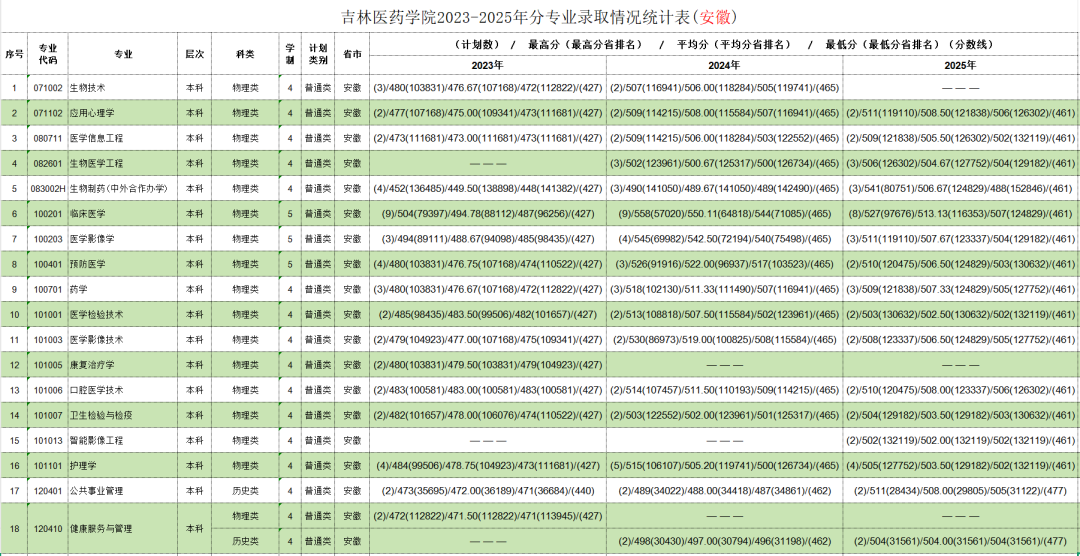Click the 科类 column header
The image size is (1080, 556).
pos(245,54)
